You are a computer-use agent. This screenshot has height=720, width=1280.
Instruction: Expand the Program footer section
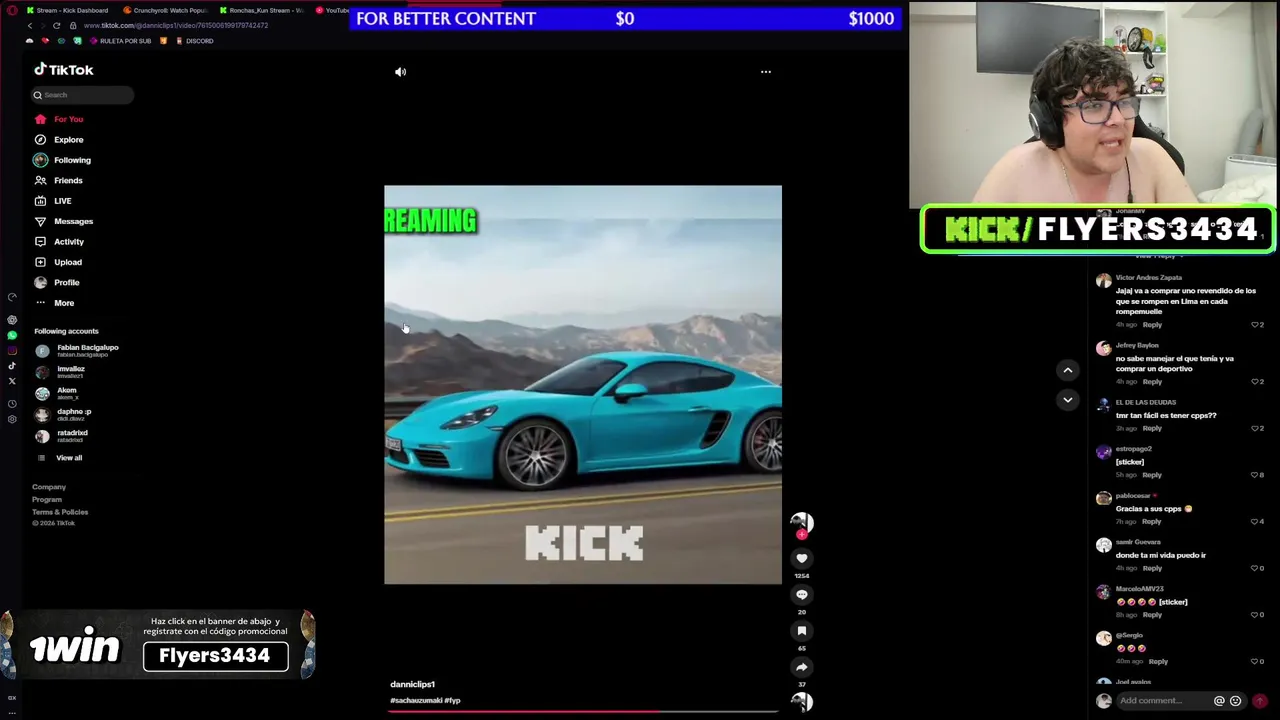[47, 499]
